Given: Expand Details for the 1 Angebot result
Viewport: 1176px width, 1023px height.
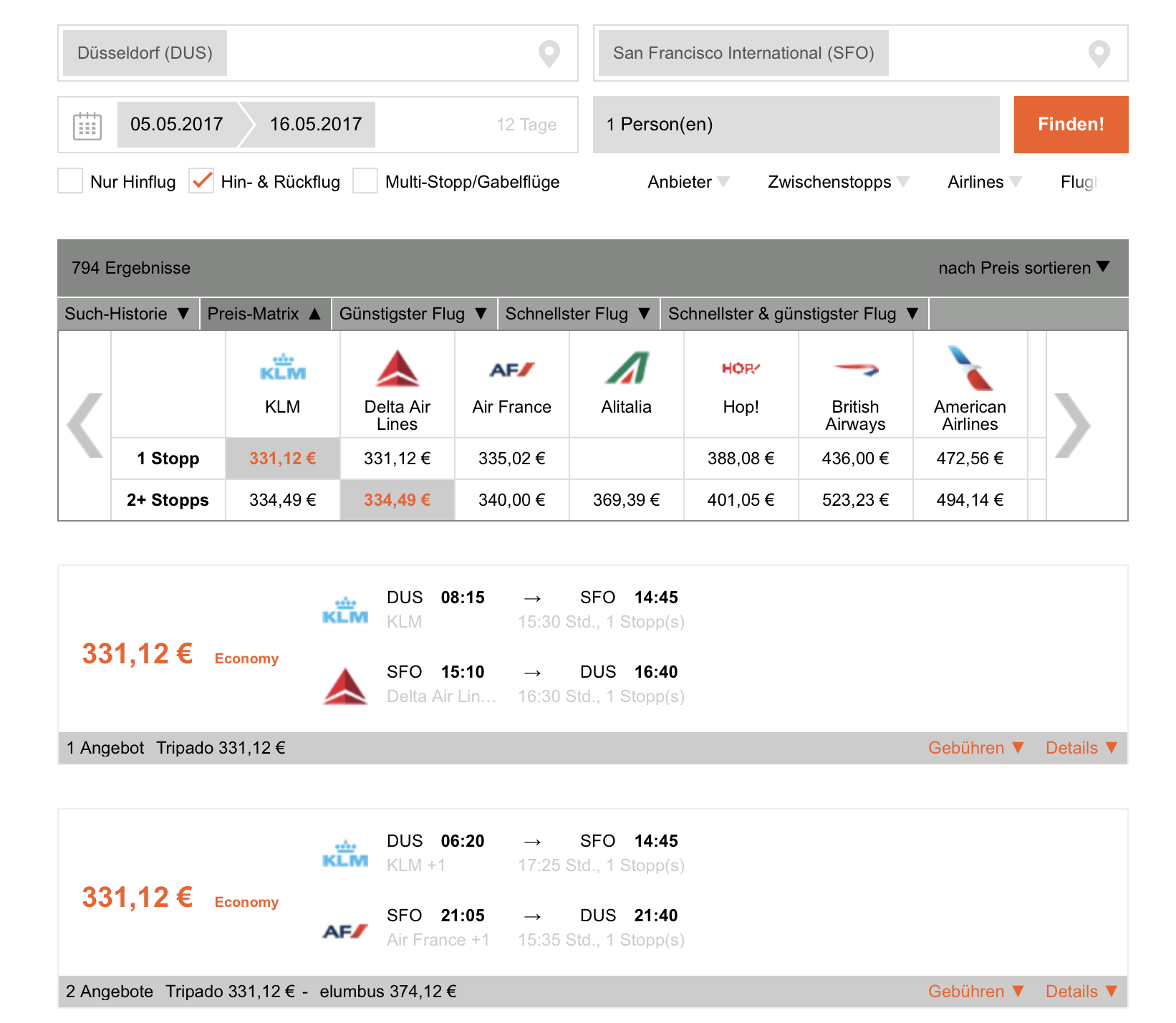Looking at the screenshot, I should 1081,748.
